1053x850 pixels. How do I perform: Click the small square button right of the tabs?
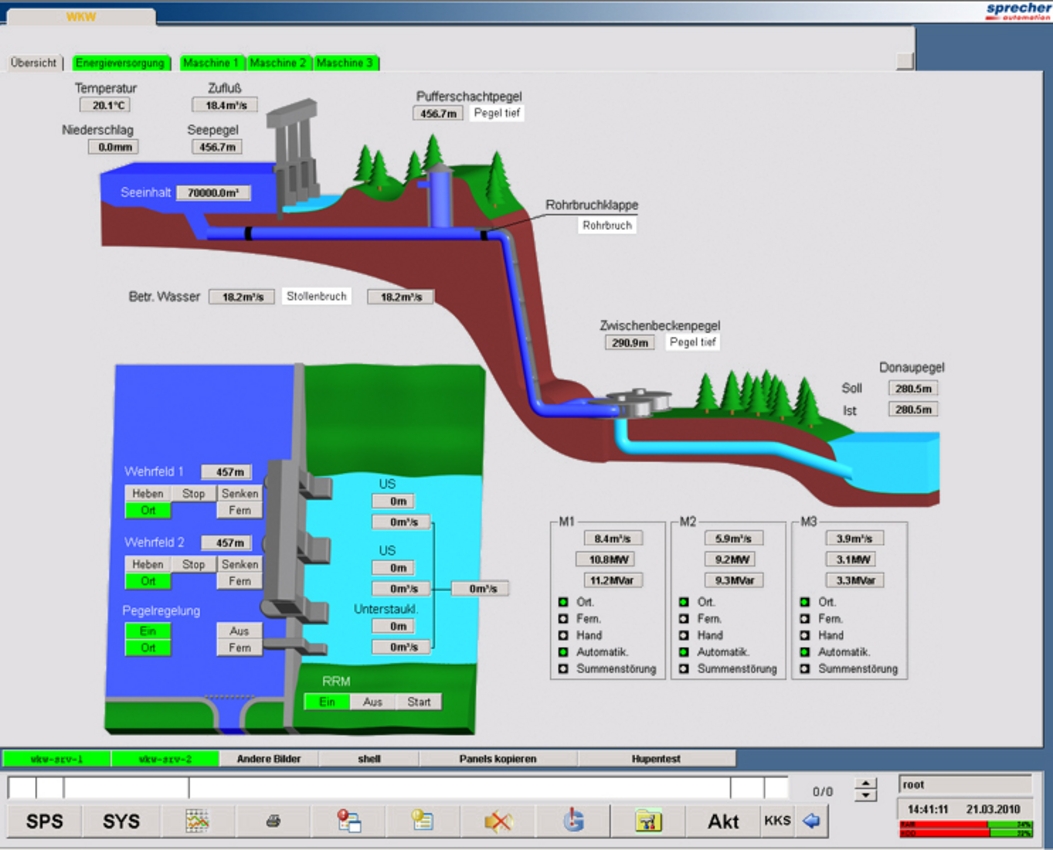coord(904,61)
